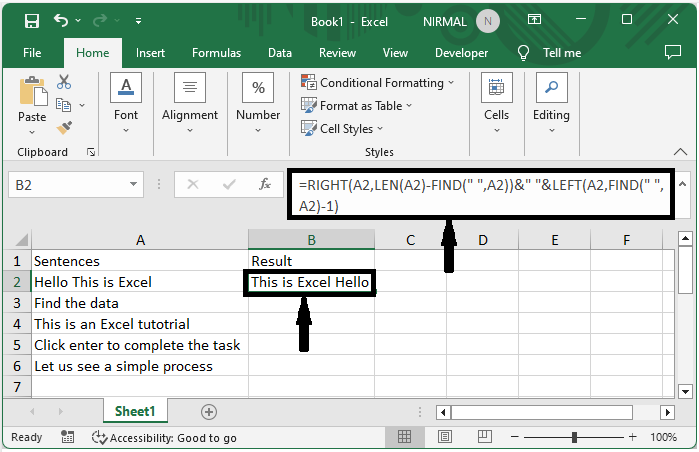This screenshot has height=452, width=699.
Task: Collapse the formula bar arrow
Action: pos(683,184)
